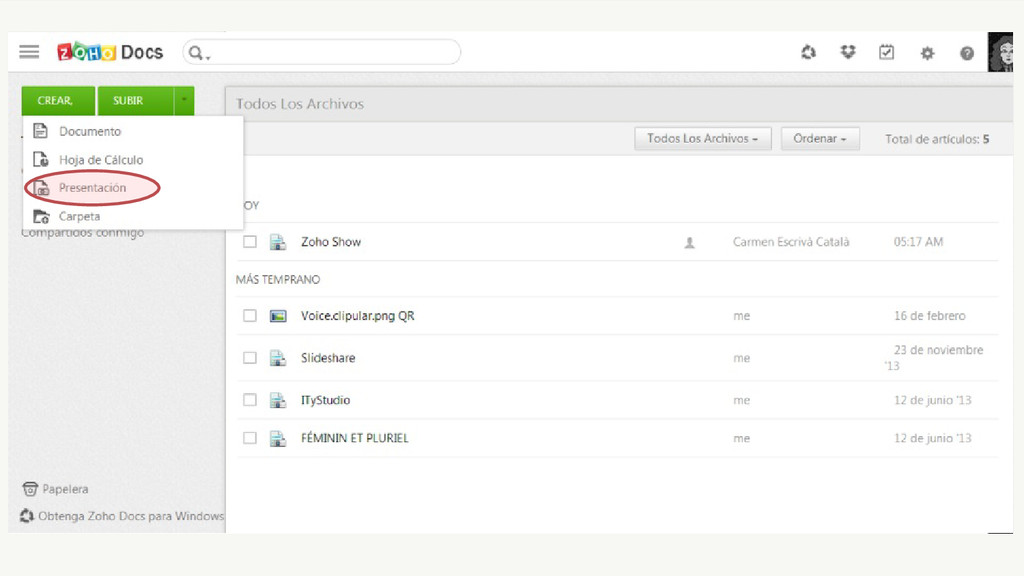This screenshot has width=1024, height=576.
Task: Click the Papelera trash icon
Action: tap(30, 488)
